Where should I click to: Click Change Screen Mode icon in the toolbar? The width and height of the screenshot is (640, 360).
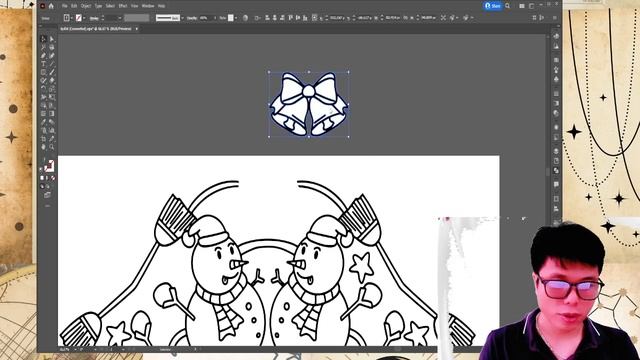tap(48, 195)
